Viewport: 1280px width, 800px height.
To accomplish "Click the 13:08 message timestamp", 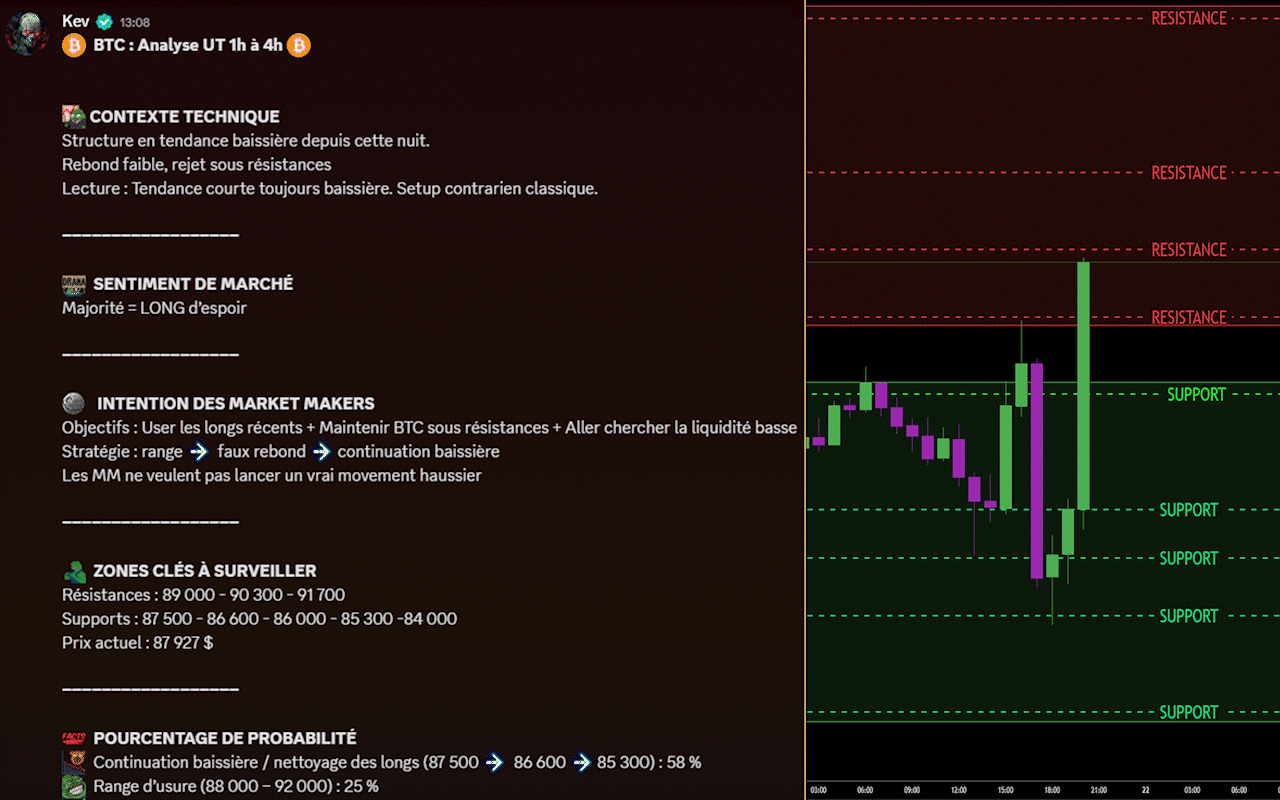I will point(134,22).
